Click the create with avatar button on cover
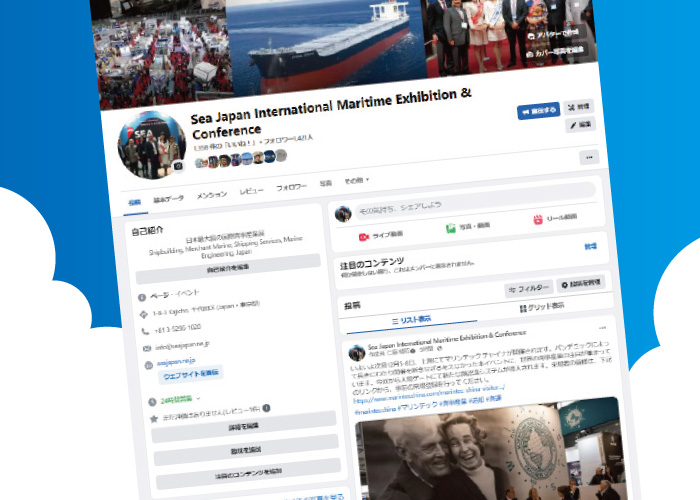700x500 pixels. (x=553, y=33)
